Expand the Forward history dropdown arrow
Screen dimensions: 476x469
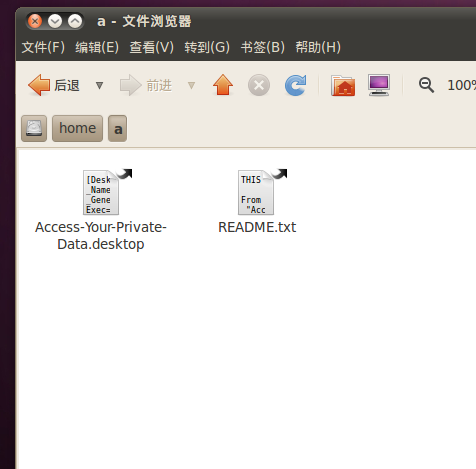191,85
